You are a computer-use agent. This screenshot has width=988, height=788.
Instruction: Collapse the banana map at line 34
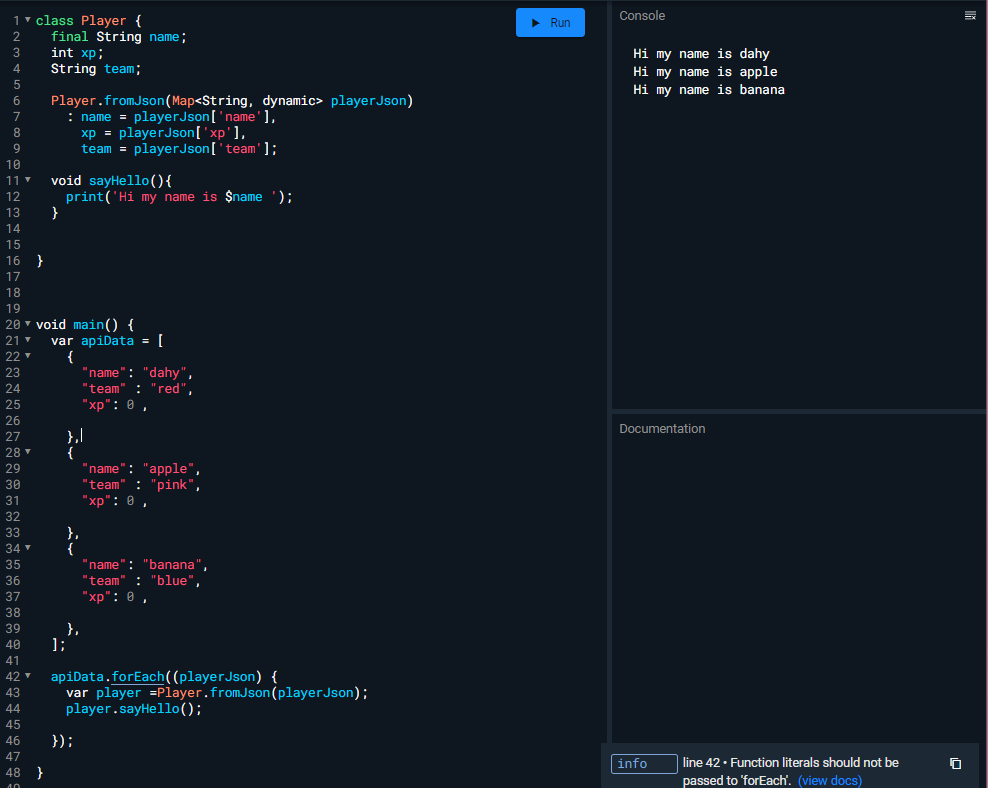point(28,548)
